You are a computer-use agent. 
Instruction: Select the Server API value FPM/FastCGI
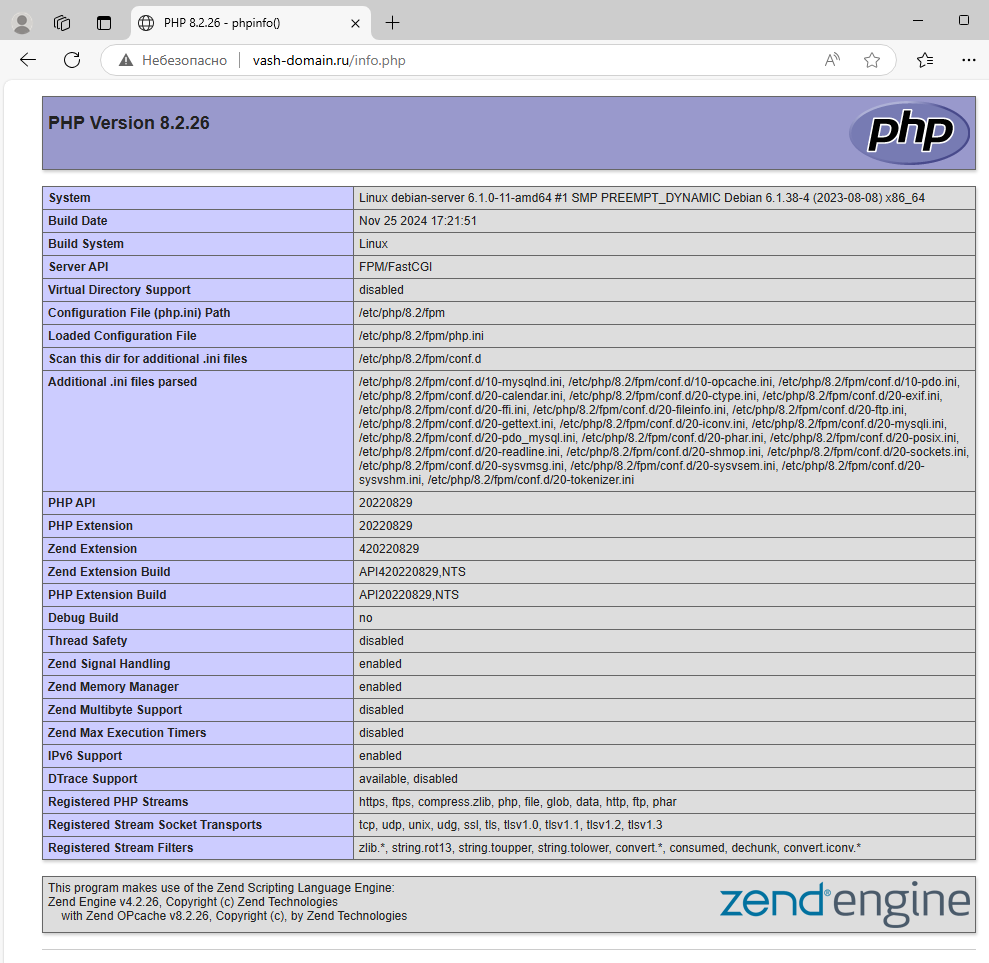pyautogui.click(x=395, y=267)
